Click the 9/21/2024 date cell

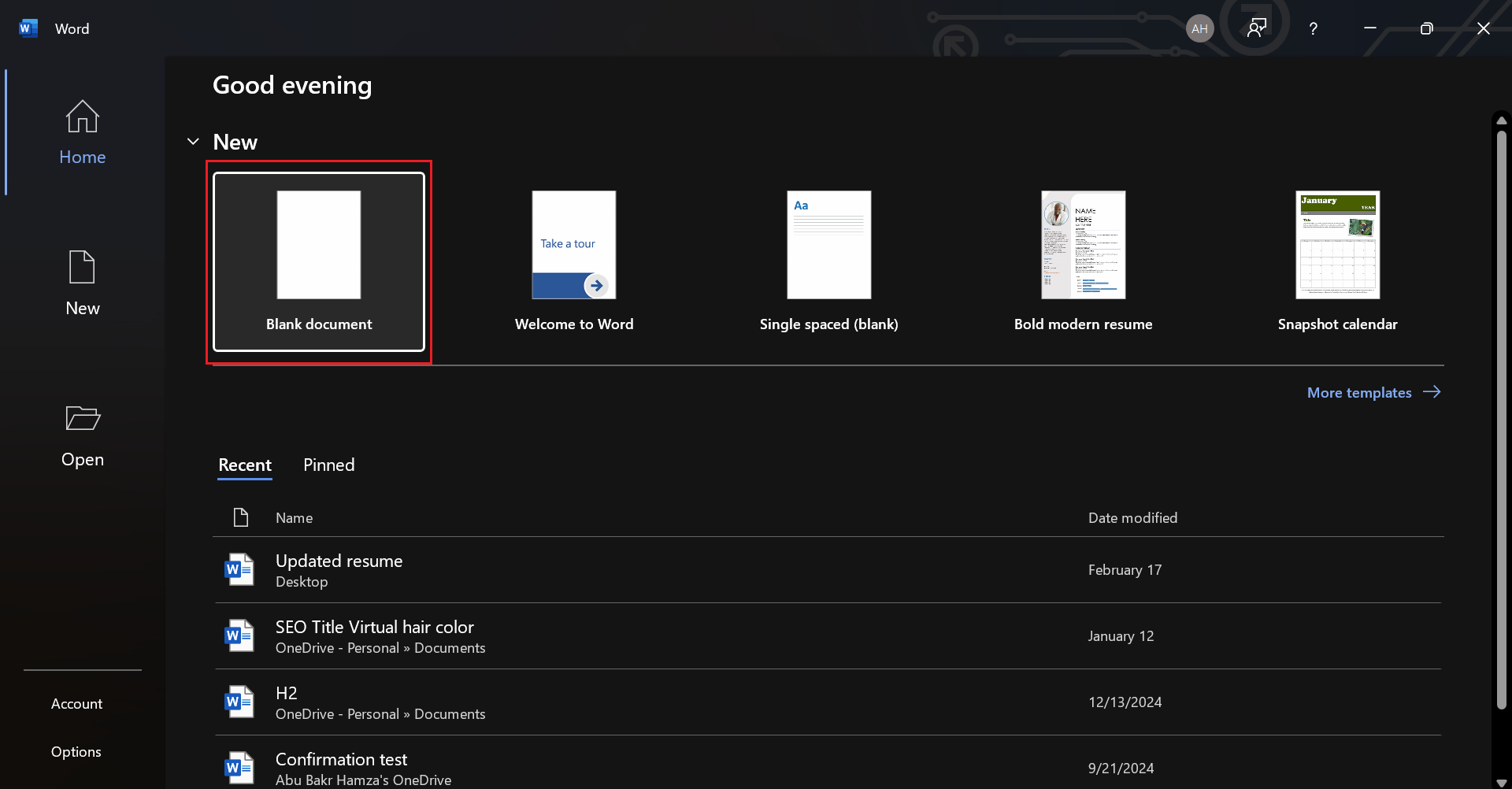[x=1121, y=769]
